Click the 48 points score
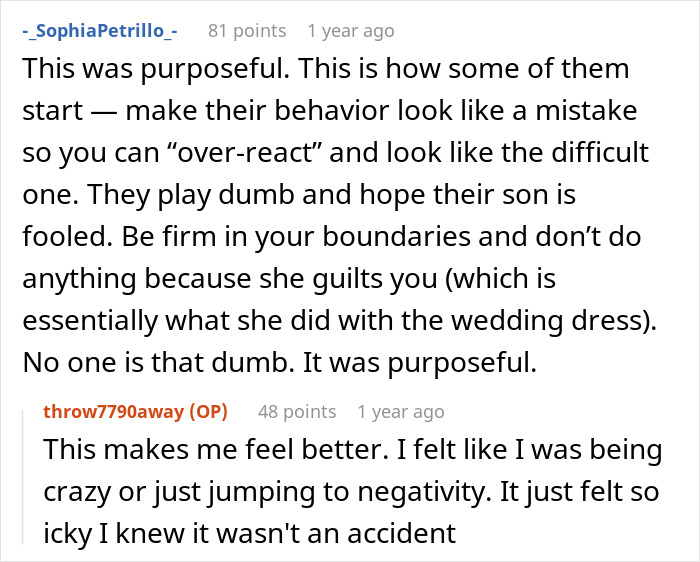700x562 pixels. pyautogui.click(x=296, y=411)
